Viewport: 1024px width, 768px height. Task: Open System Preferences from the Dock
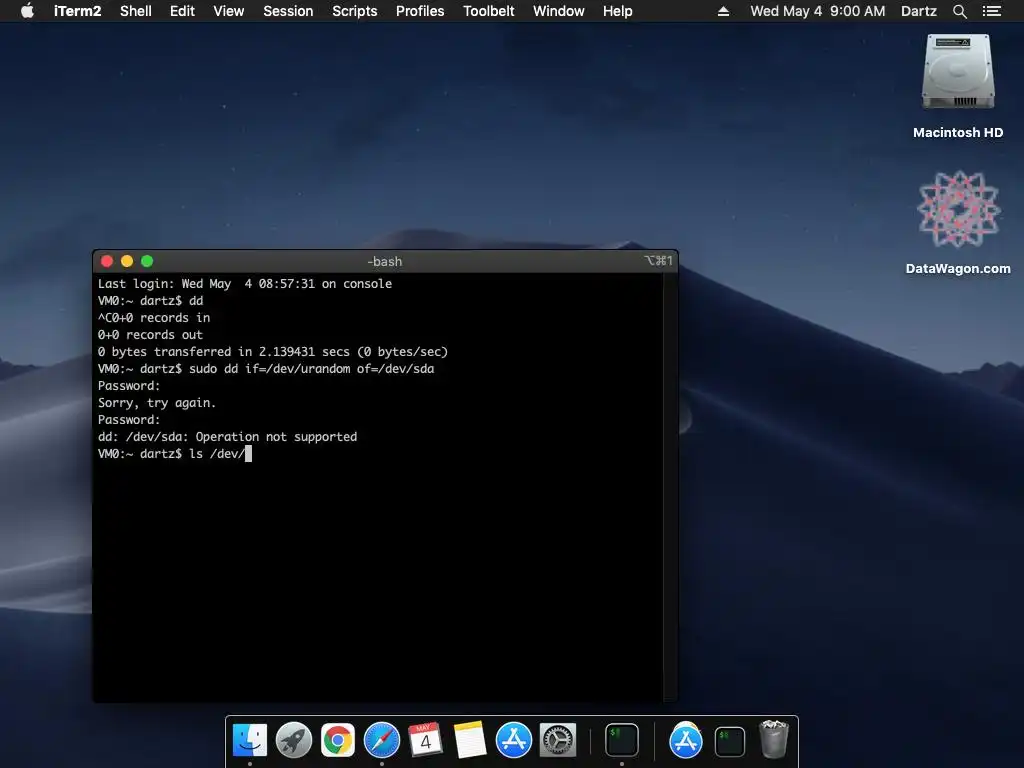click(x=558, y=740)
